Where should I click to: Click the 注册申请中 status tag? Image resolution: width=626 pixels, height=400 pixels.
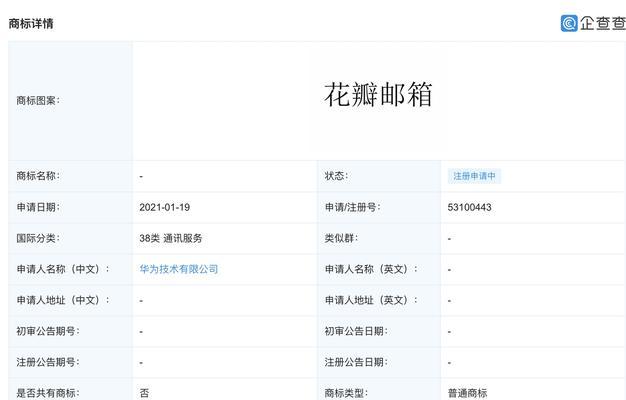pos(474,176)
